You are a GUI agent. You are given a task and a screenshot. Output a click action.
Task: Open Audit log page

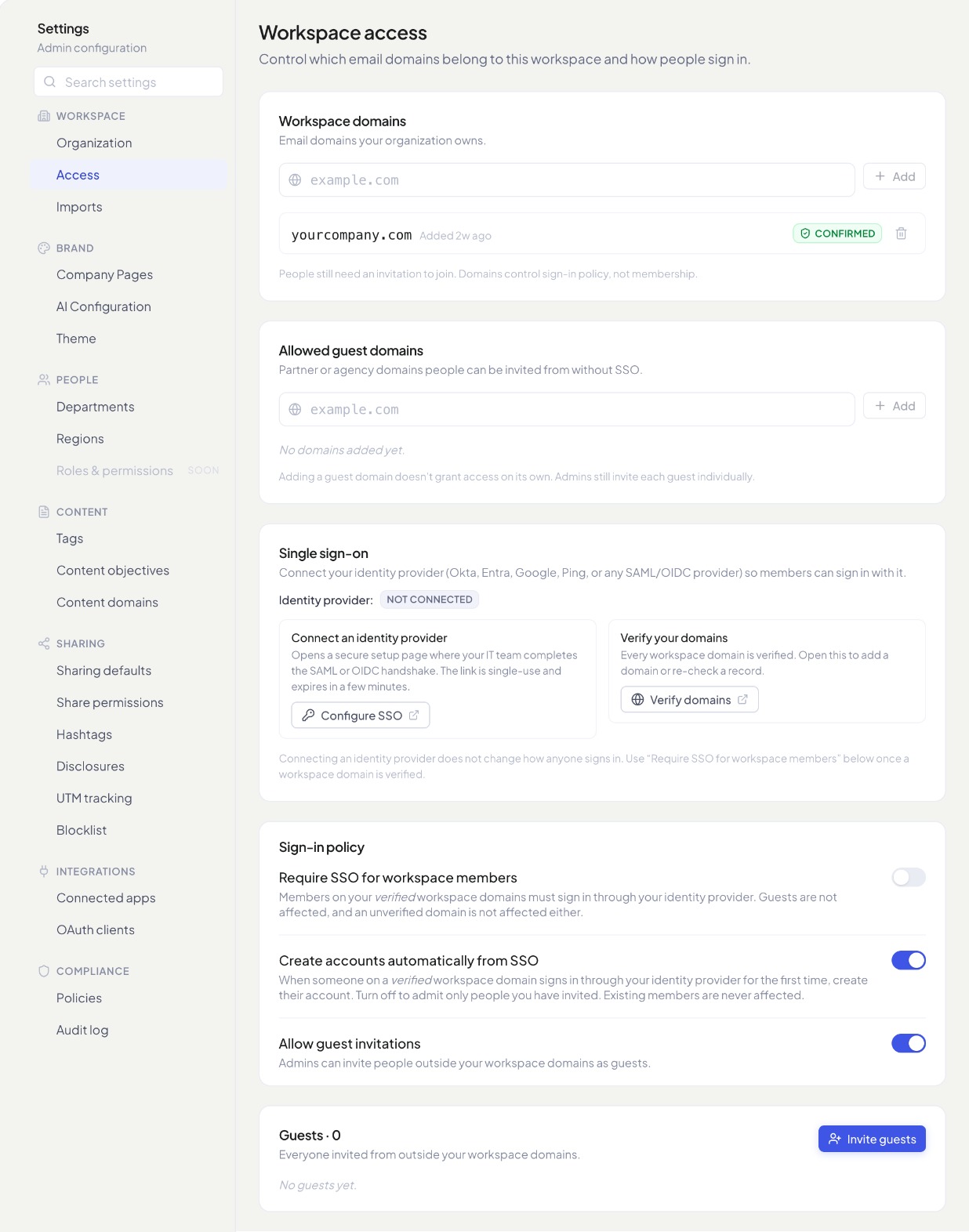coord(129,1031)
